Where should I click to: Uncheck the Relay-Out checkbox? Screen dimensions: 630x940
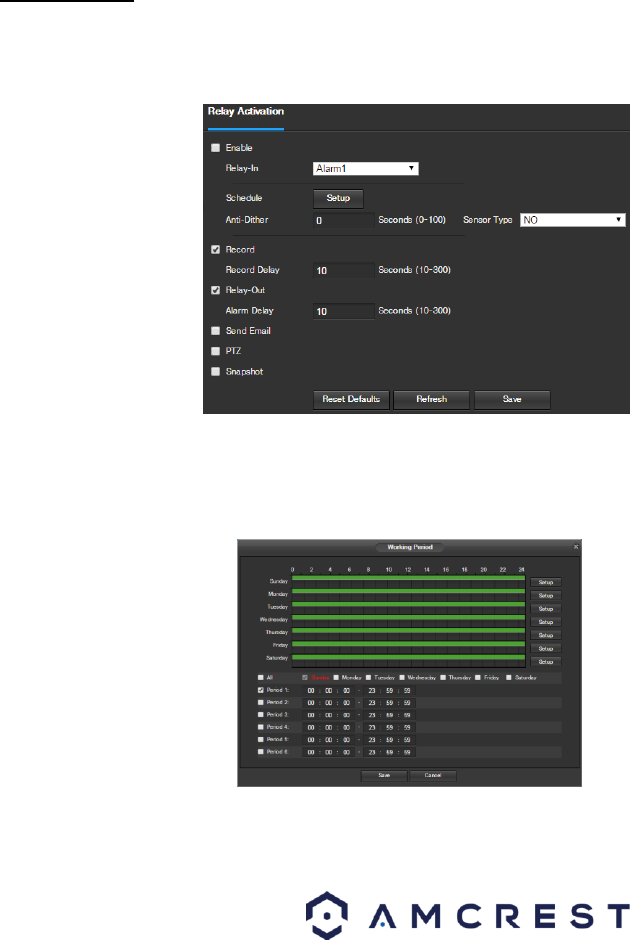[216, 290]
